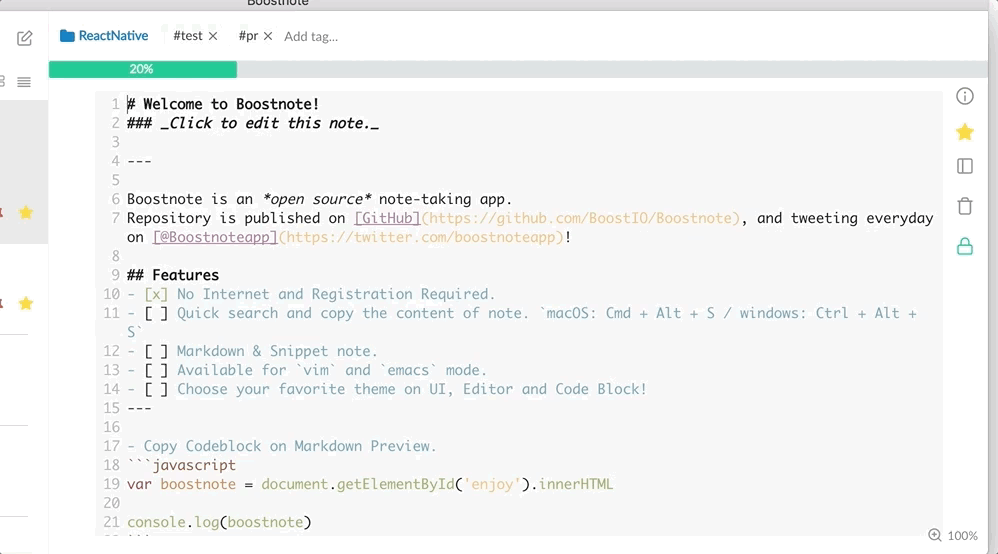Open the 100% zoom level dropdown
998x554 pixels.
962,536
